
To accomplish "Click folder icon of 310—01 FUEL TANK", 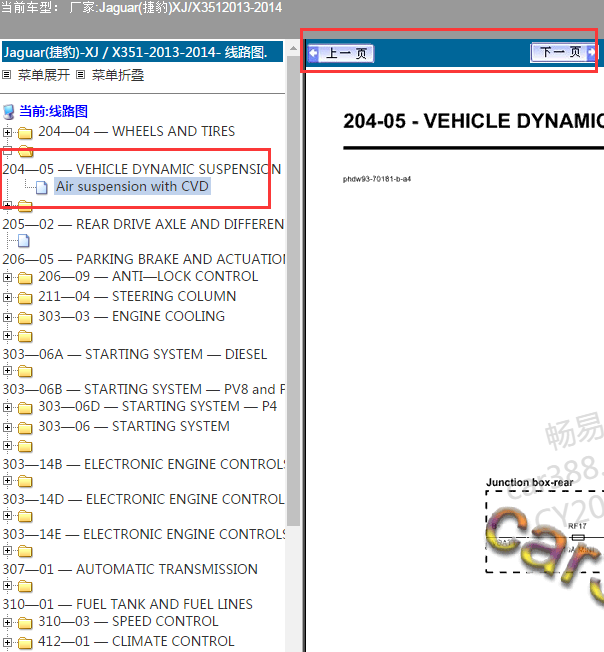I will click(x=25, y=586).
